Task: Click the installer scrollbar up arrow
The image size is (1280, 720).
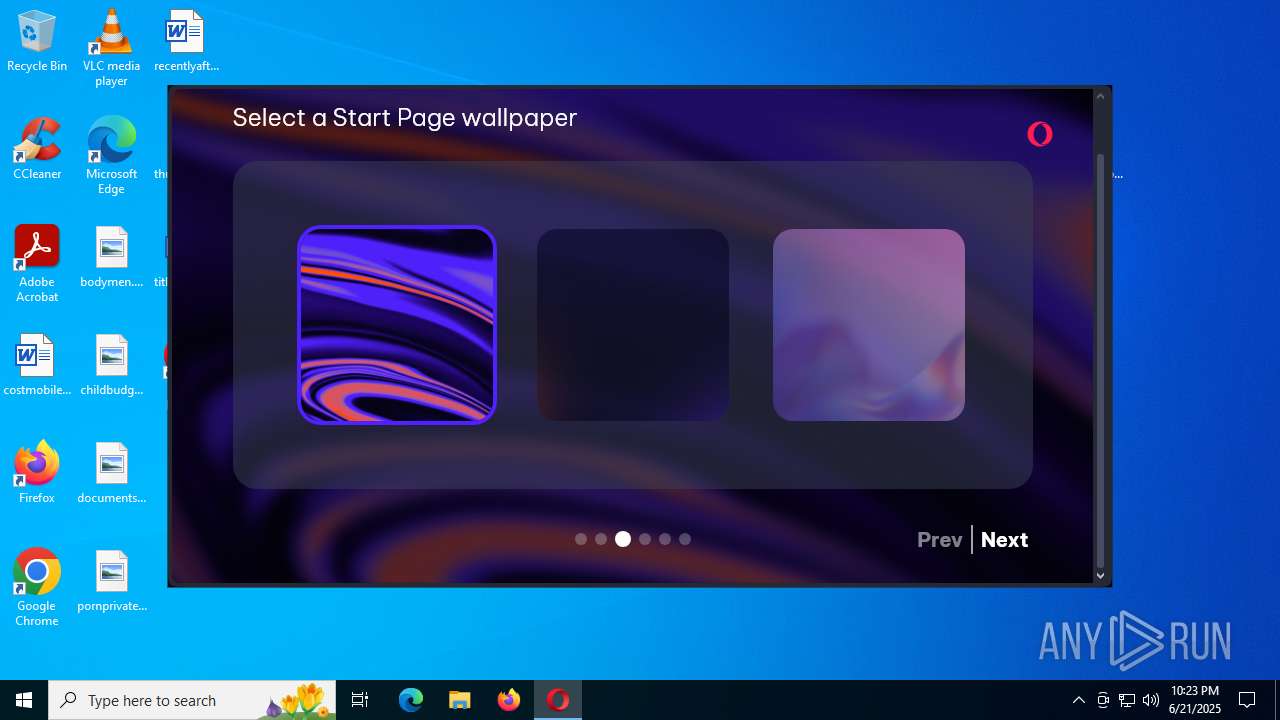Action: [1100, 97]
